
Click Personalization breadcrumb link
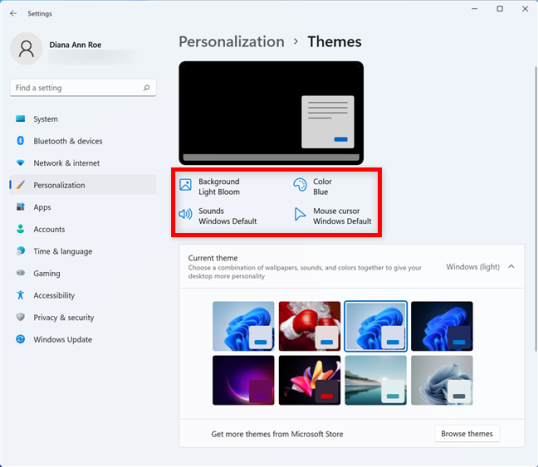point(232,42)
